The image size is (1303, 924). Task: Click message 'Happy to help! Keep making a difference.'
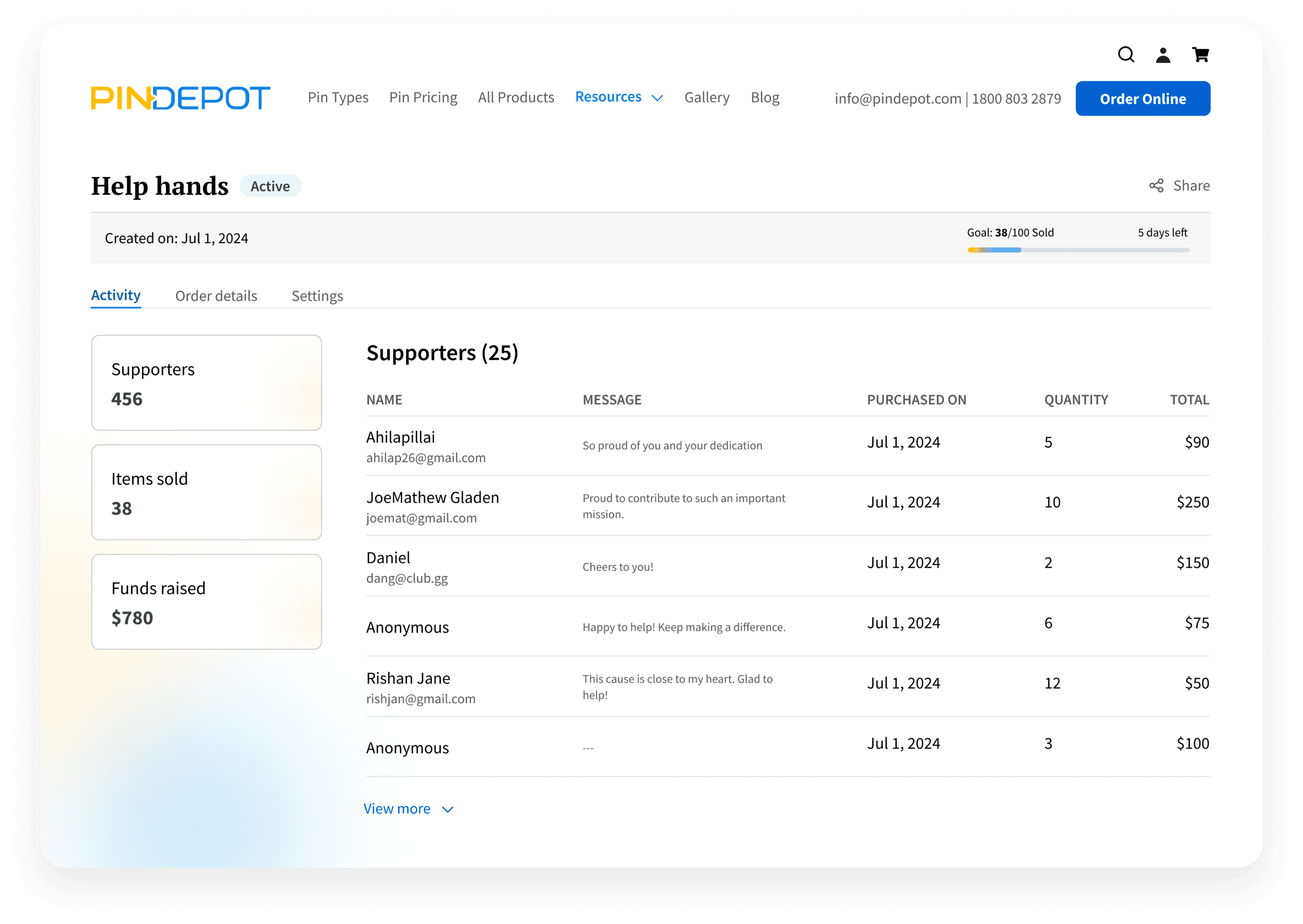(x=684, y=627)
